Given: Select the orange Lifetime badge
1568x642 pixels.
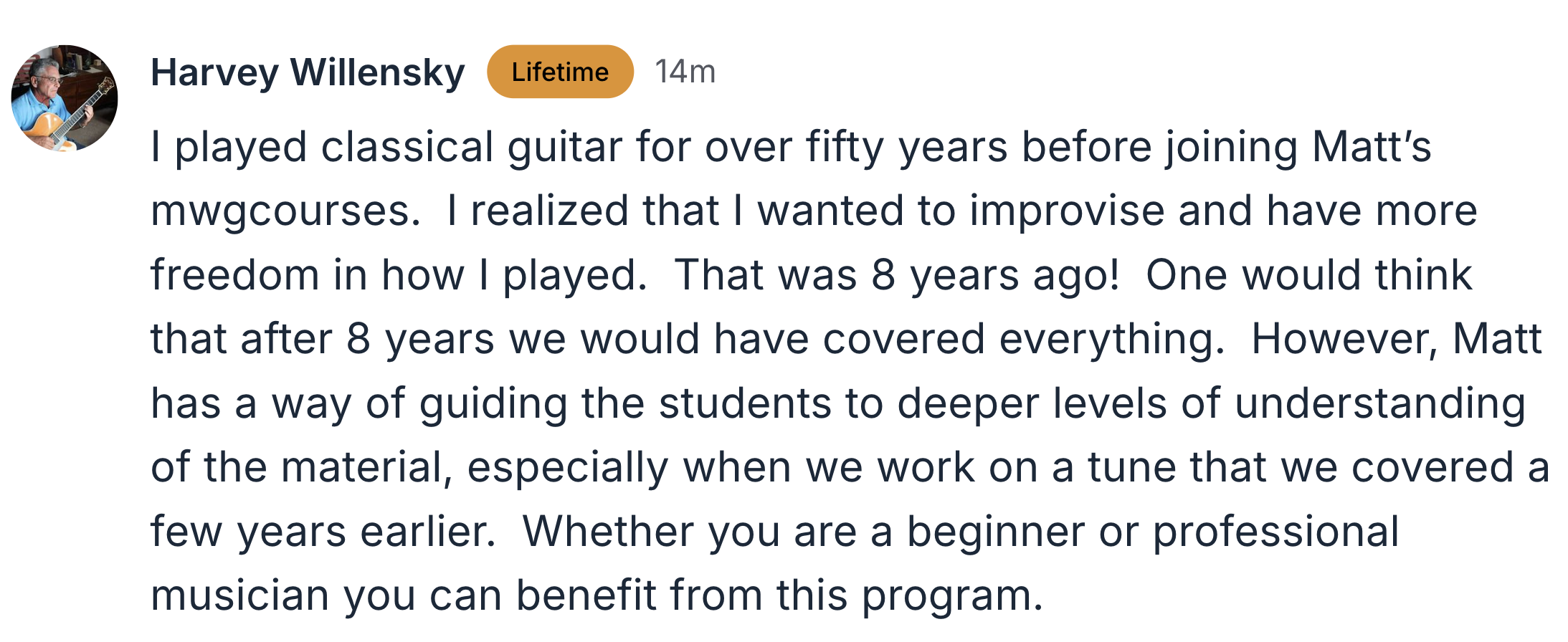Looking at the screenshot, I should tap(560, 72).
